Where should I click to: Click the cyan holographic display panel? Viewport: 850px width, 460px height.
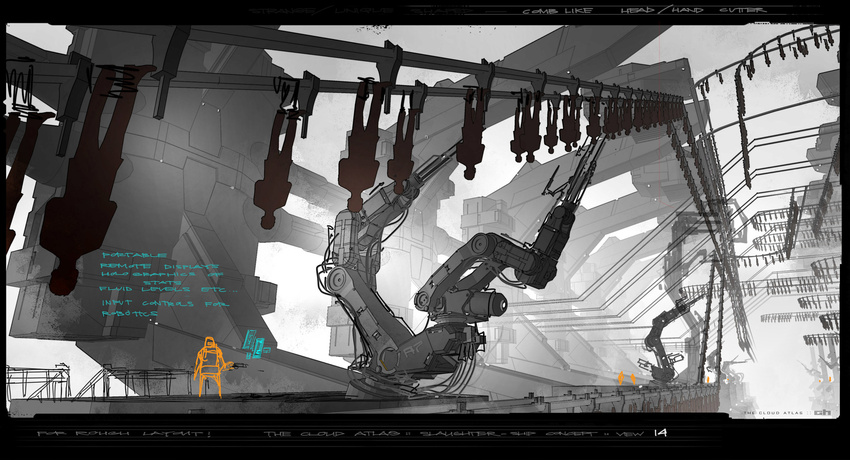click(x=255, y=345)
